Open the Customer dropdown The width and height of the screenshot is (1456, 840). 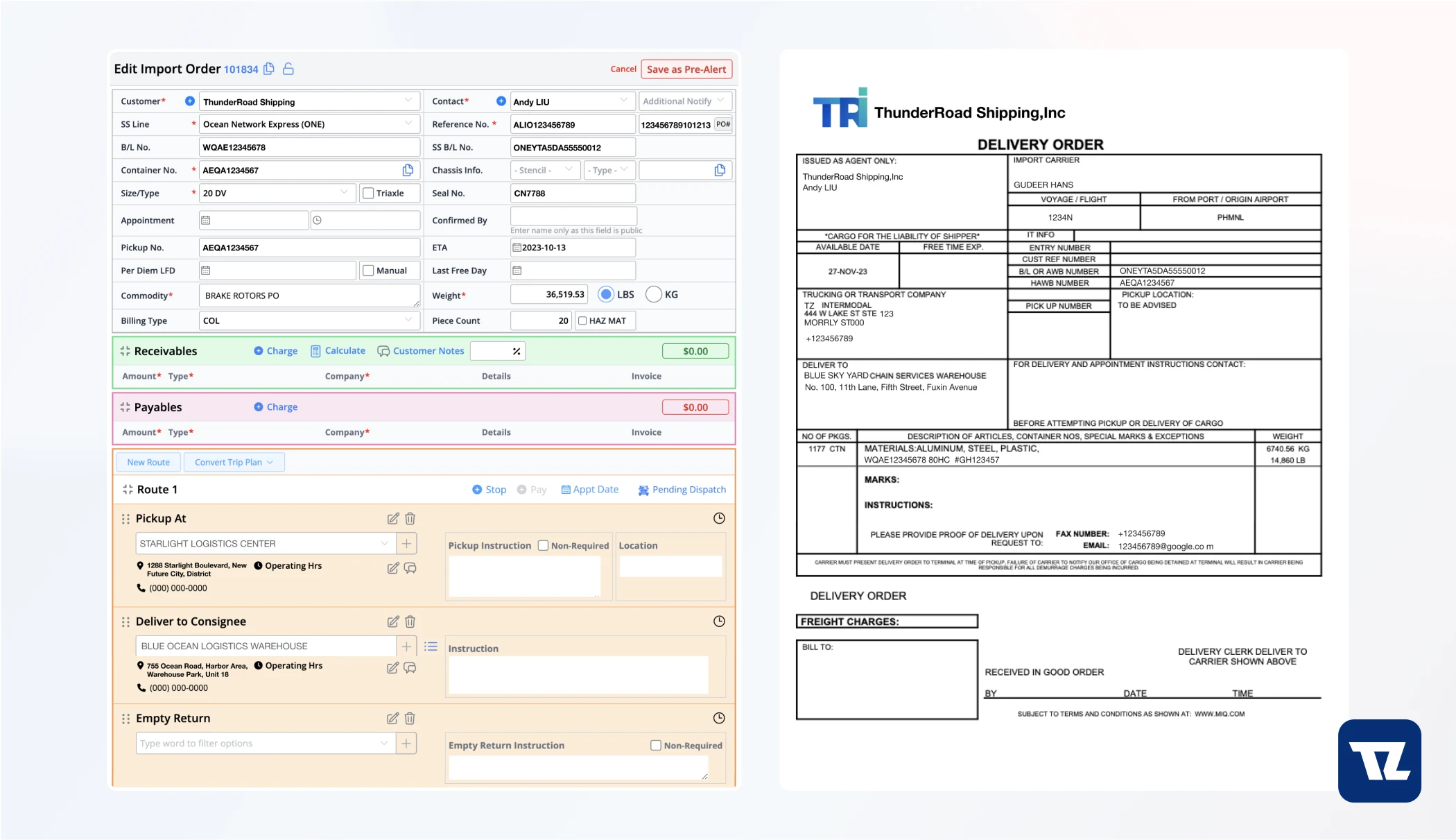309,101
